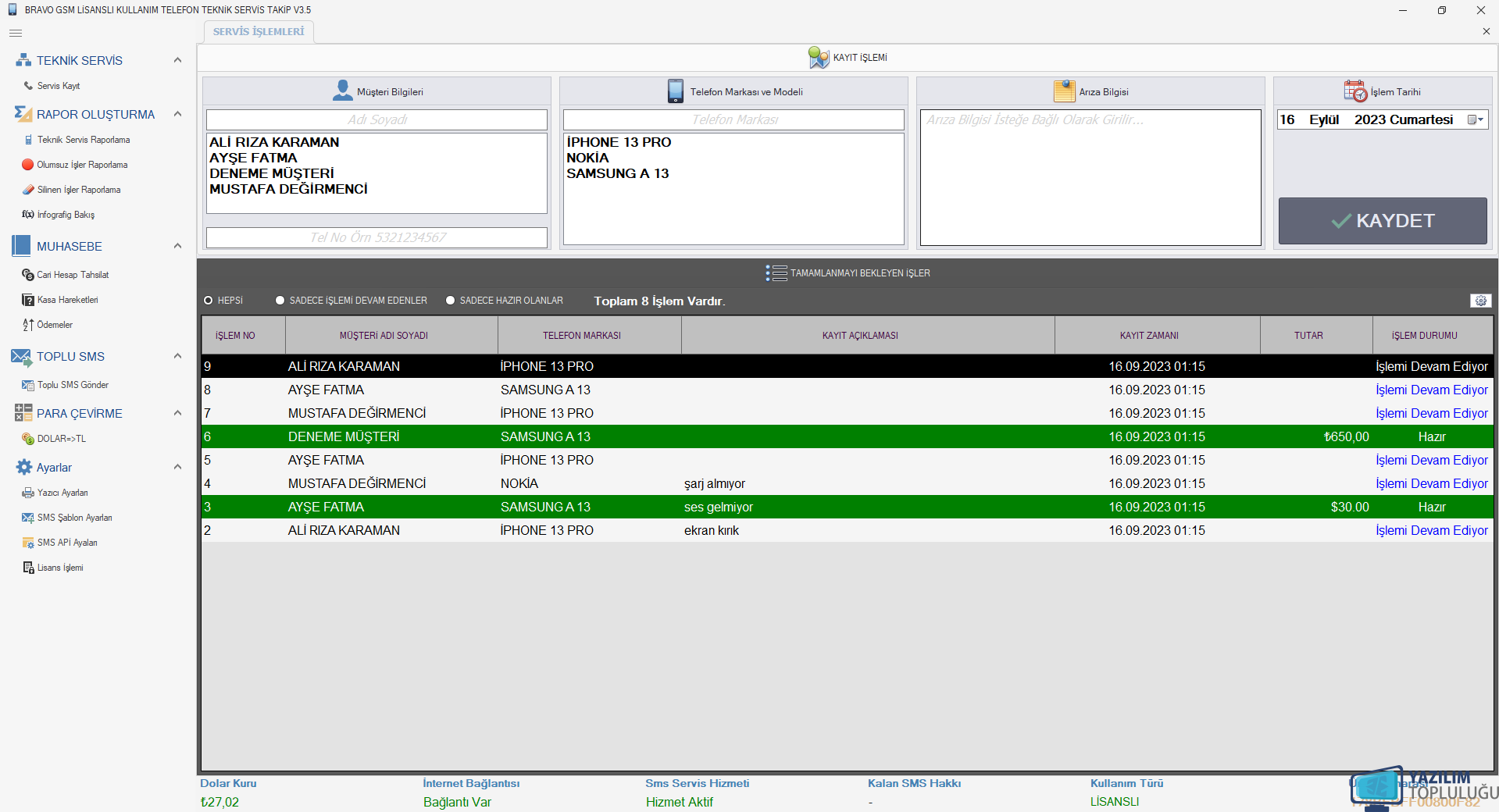Viewport: 1499px width, 812px height.
Task: Select the HEPSİ radio button
Action: tap(209, 301)
